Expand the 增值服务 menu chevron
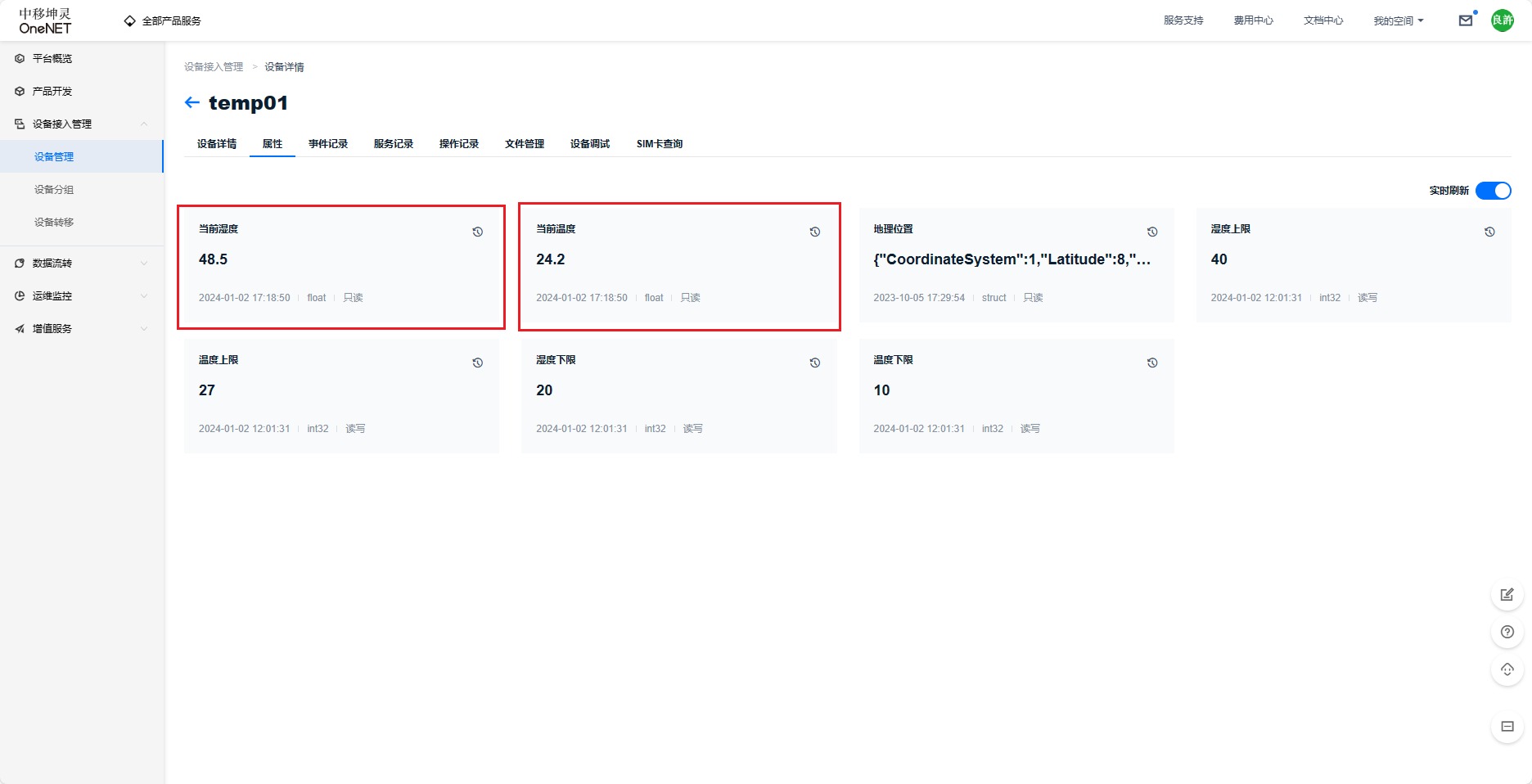The width and height of the screenshot is (1532, 784). click(144, 329)
